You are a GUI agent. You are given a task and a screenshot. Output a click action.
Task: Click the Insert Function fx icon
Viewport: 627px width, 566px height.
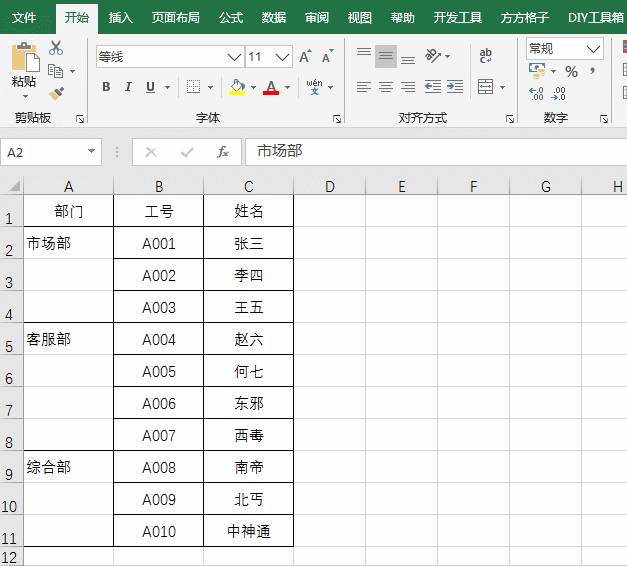223,152
